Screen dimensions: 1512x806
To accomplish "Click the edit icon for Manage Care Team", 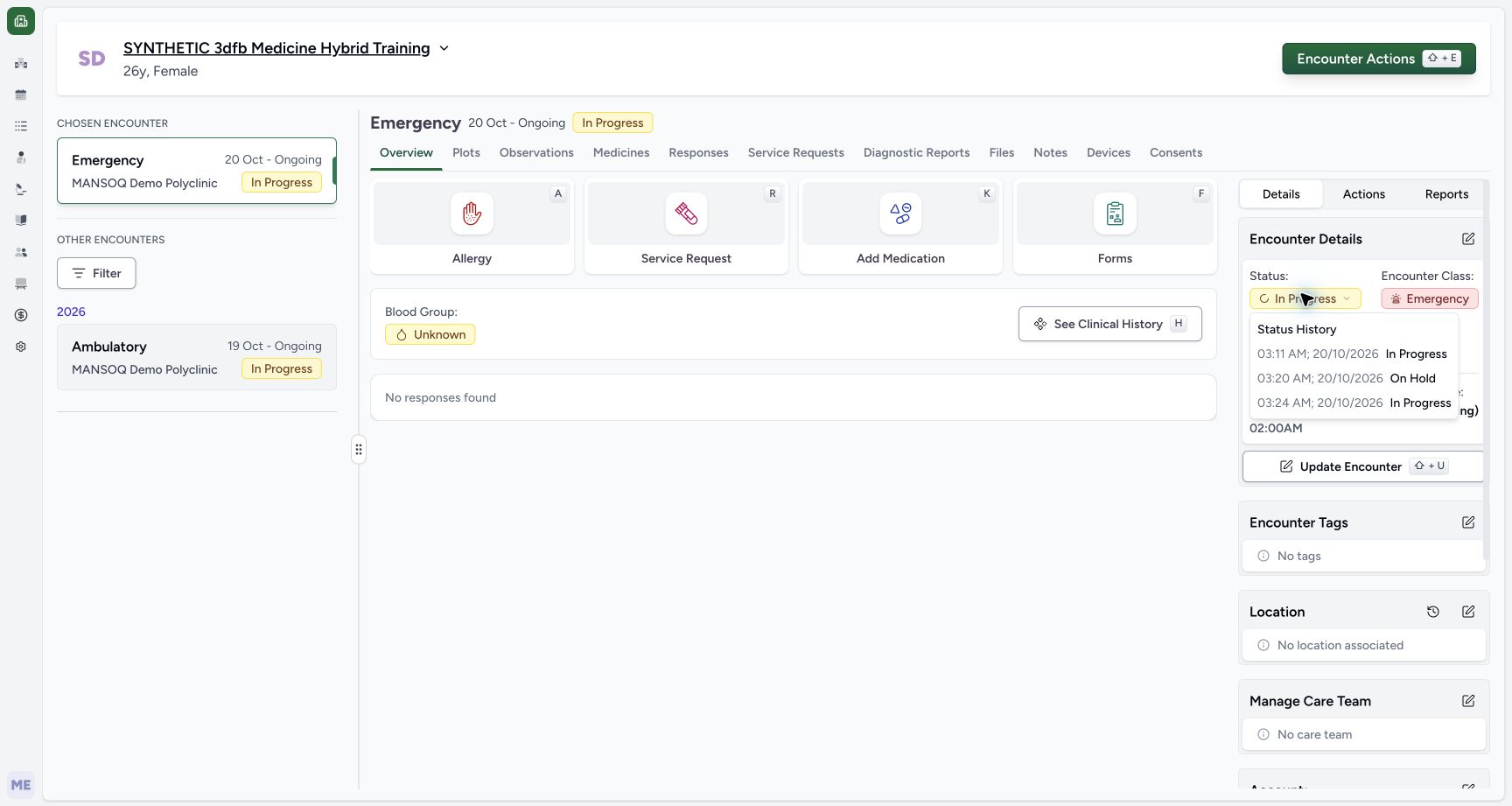I will coord(1468,701).
